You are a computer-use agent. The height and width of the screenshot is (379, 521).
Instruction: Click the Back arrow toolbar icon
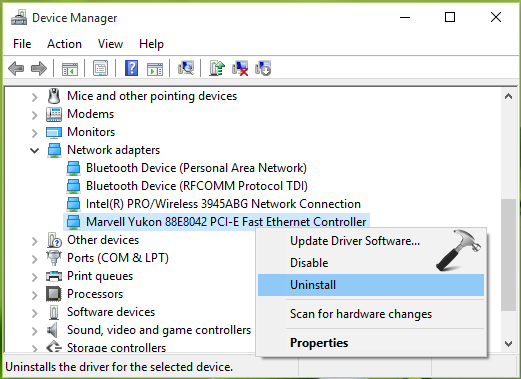point(16,69)
